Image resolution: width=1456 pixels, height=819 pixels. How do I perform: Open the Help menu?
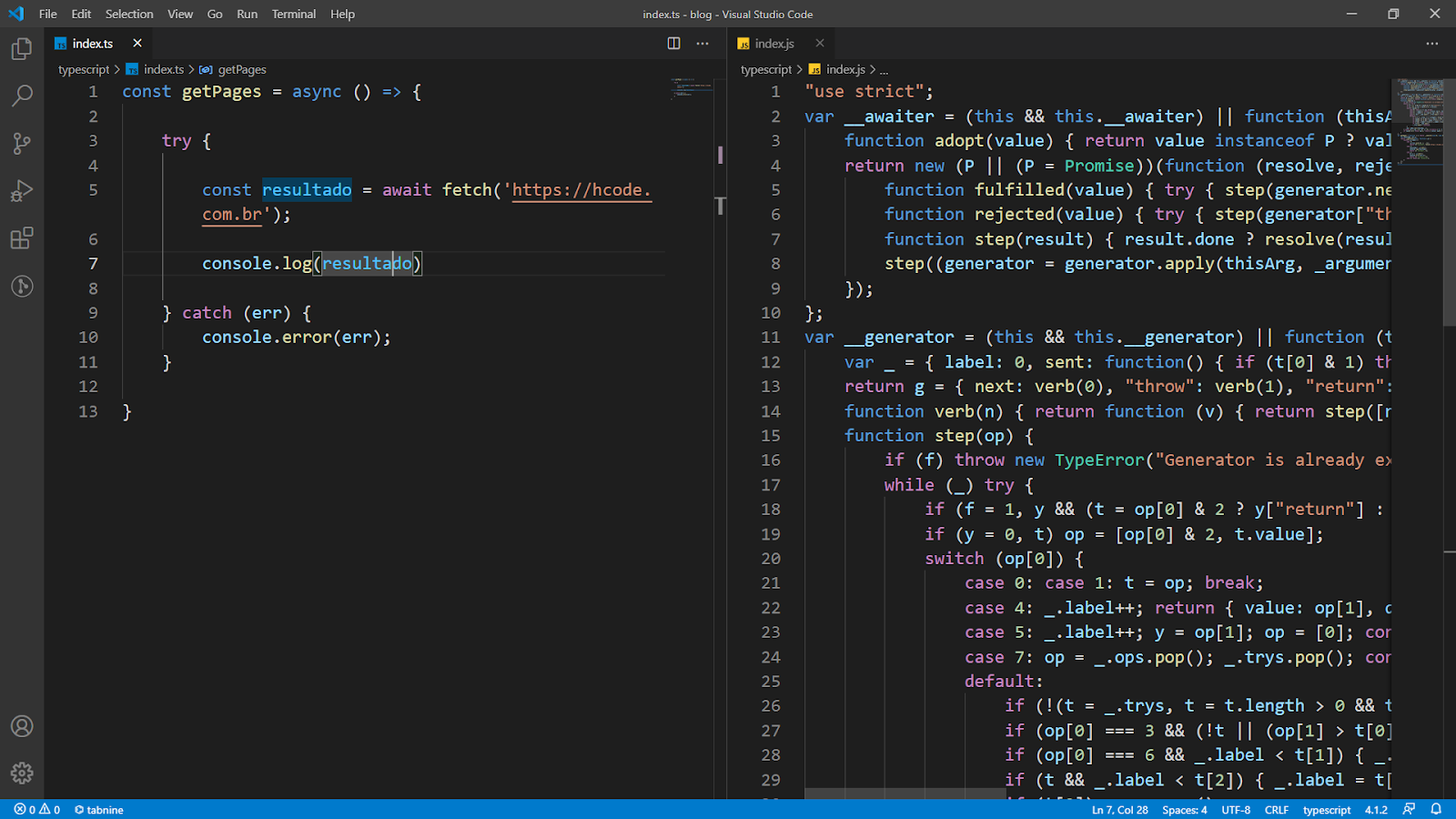point(343,14)
